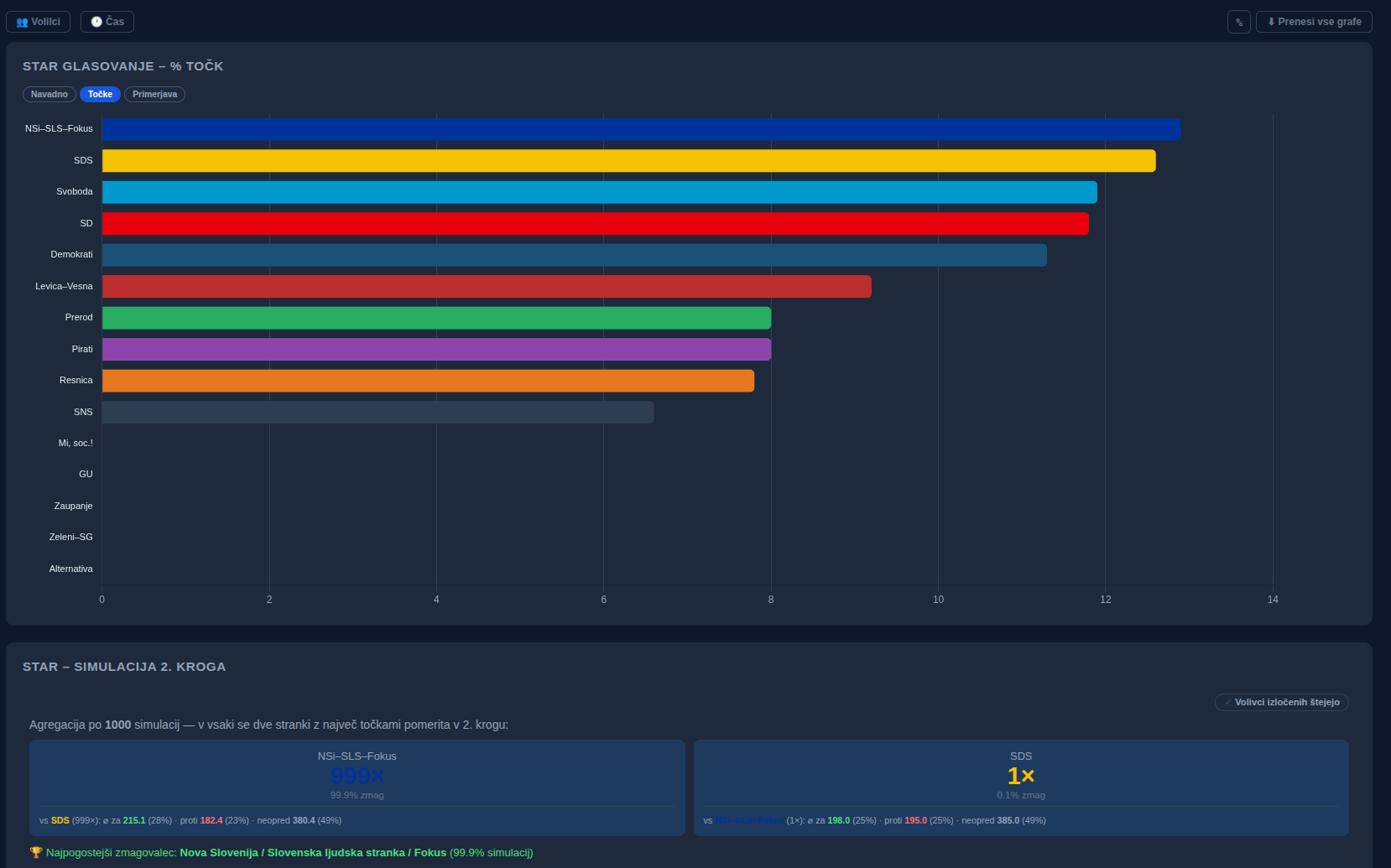Select the orange Resnica bar
This screenshot has height=868, width=1391.
[x=428, y=381]
